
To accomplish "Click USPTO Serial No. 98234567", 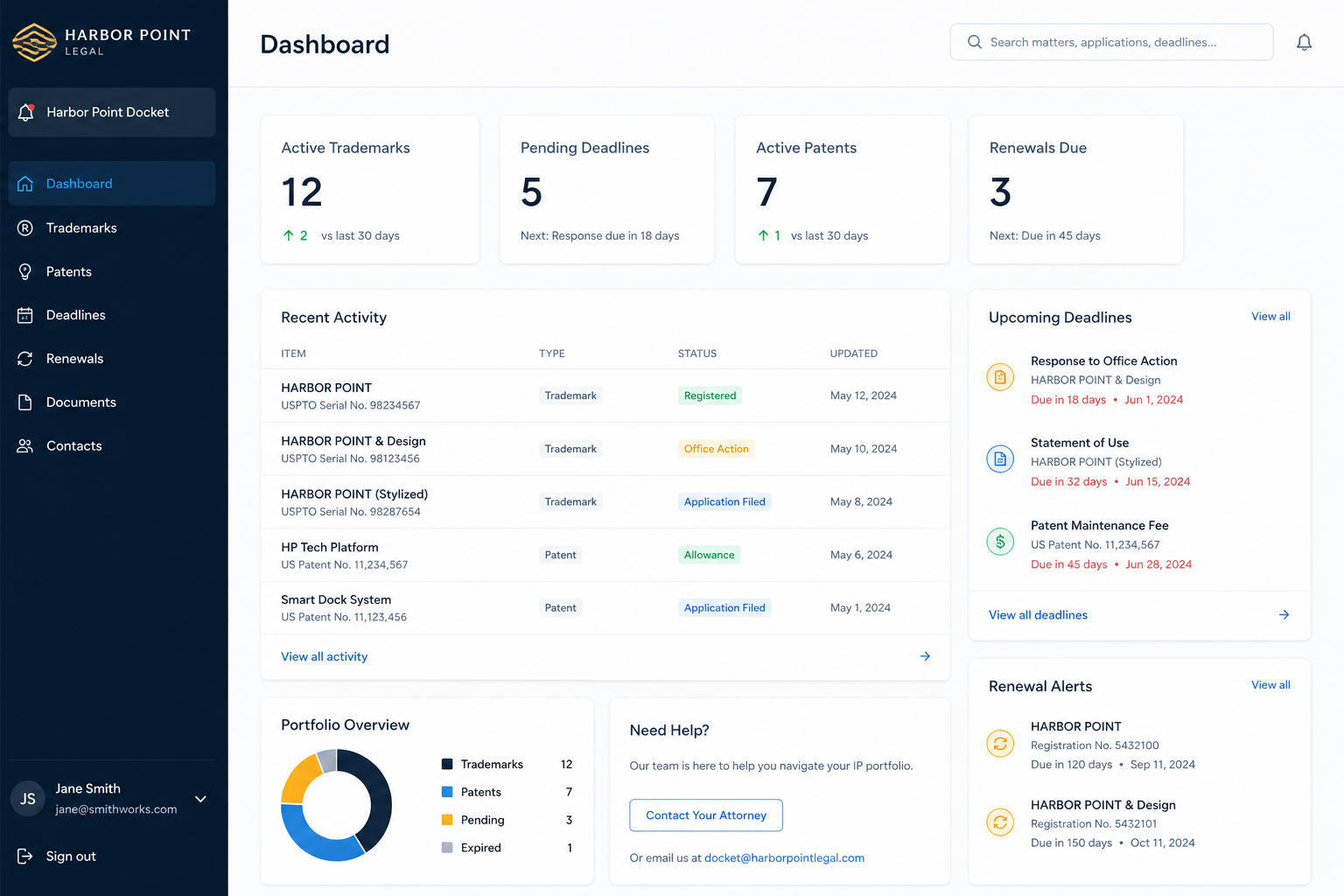I will click(x=350, y=405).
